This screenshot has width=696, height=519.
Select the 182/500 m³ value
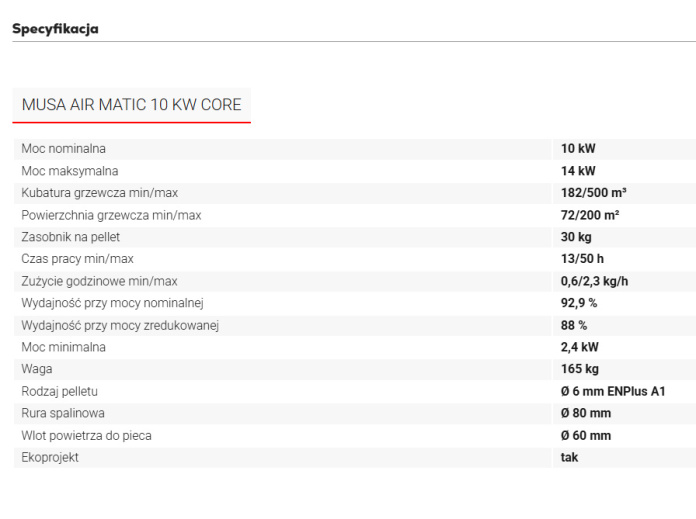coord(593,193)
